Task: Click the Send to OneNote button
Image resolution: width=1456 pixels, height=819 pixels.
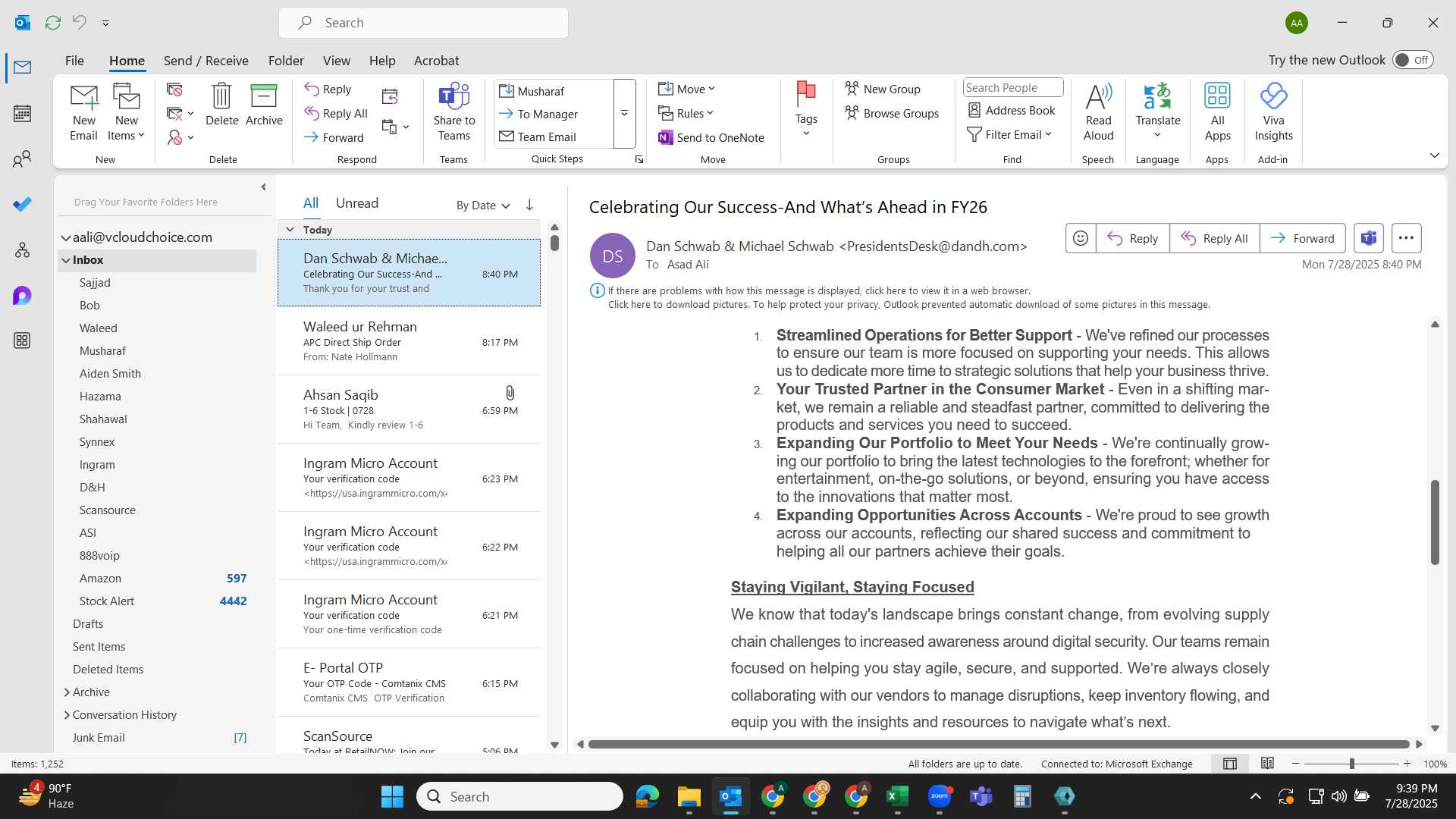Action: click(x=711, y=137)
